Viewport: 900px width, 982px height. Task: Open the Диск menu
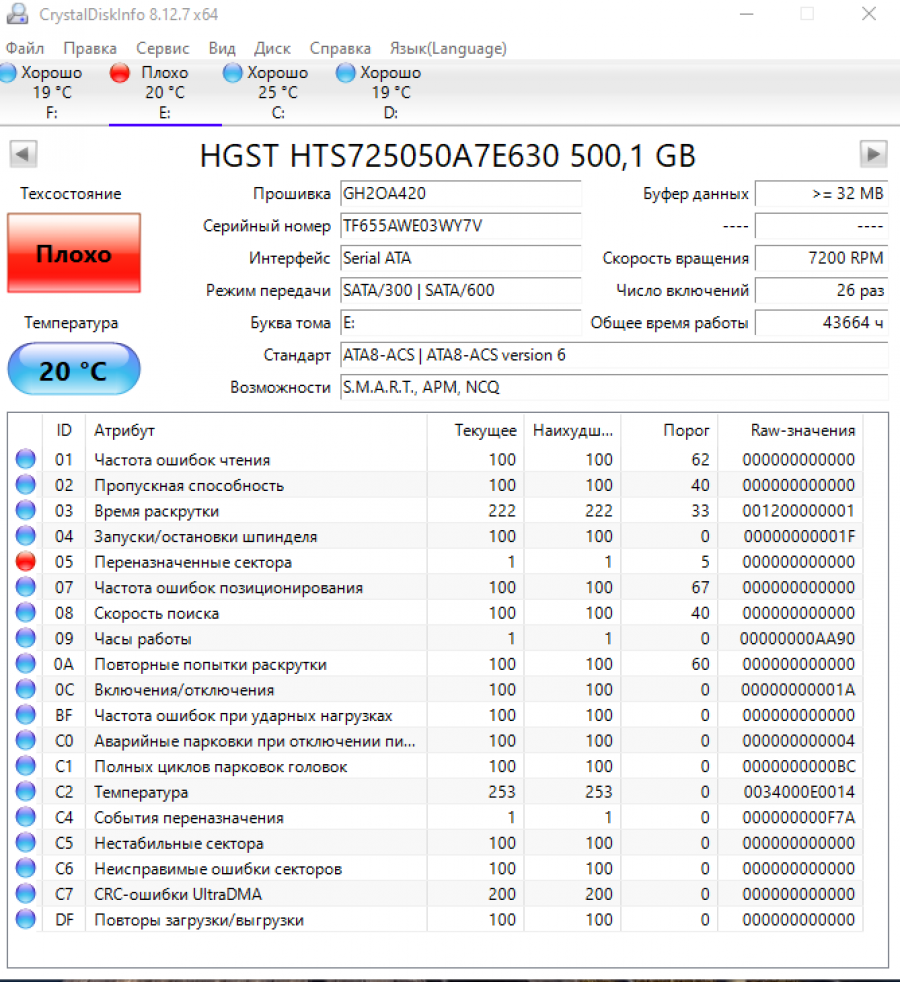pyautogui.click(x=272, y=48)
